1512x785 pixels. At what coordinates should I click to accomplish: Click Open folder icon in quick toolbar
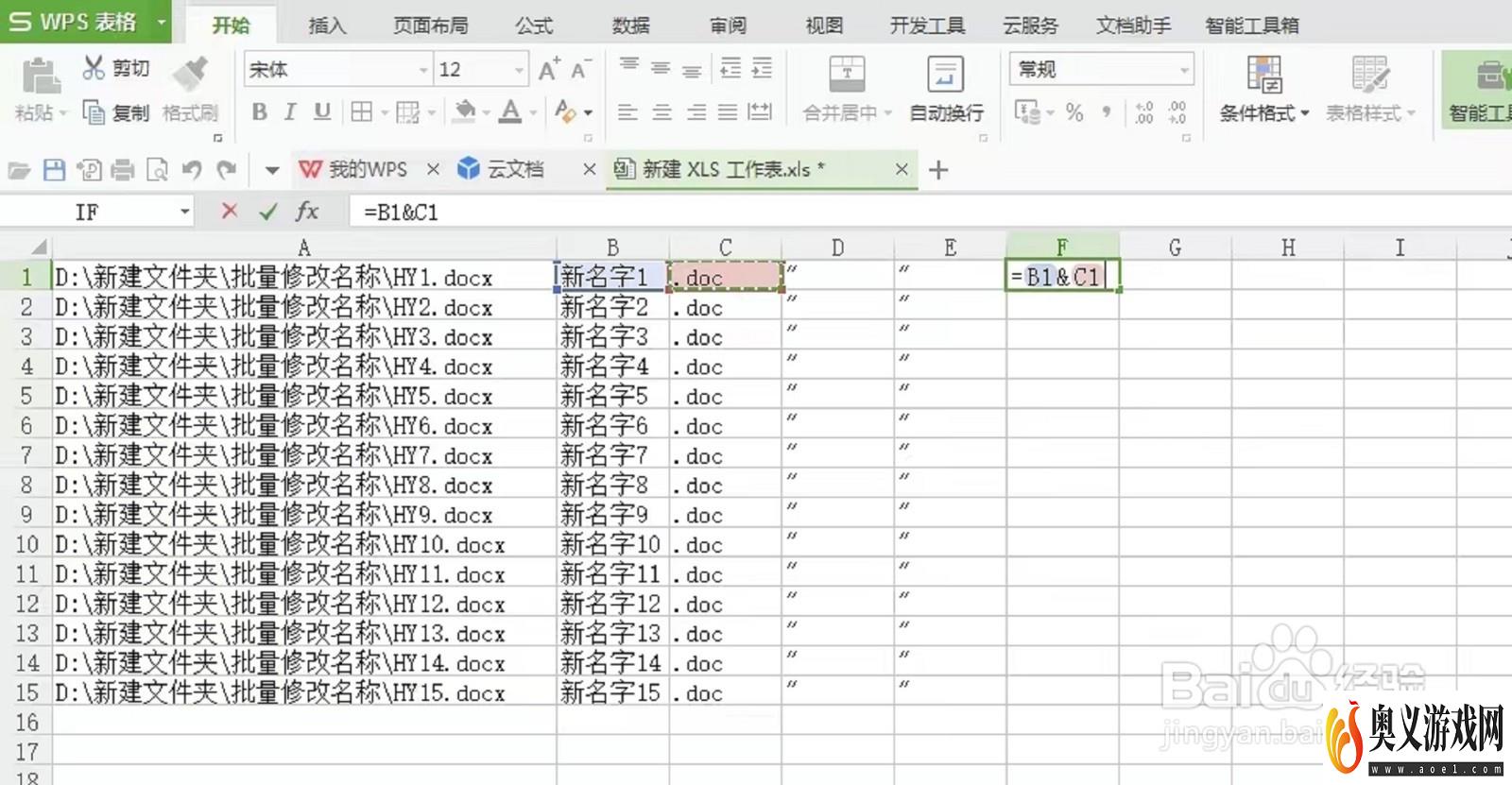[x=19, y=170]
